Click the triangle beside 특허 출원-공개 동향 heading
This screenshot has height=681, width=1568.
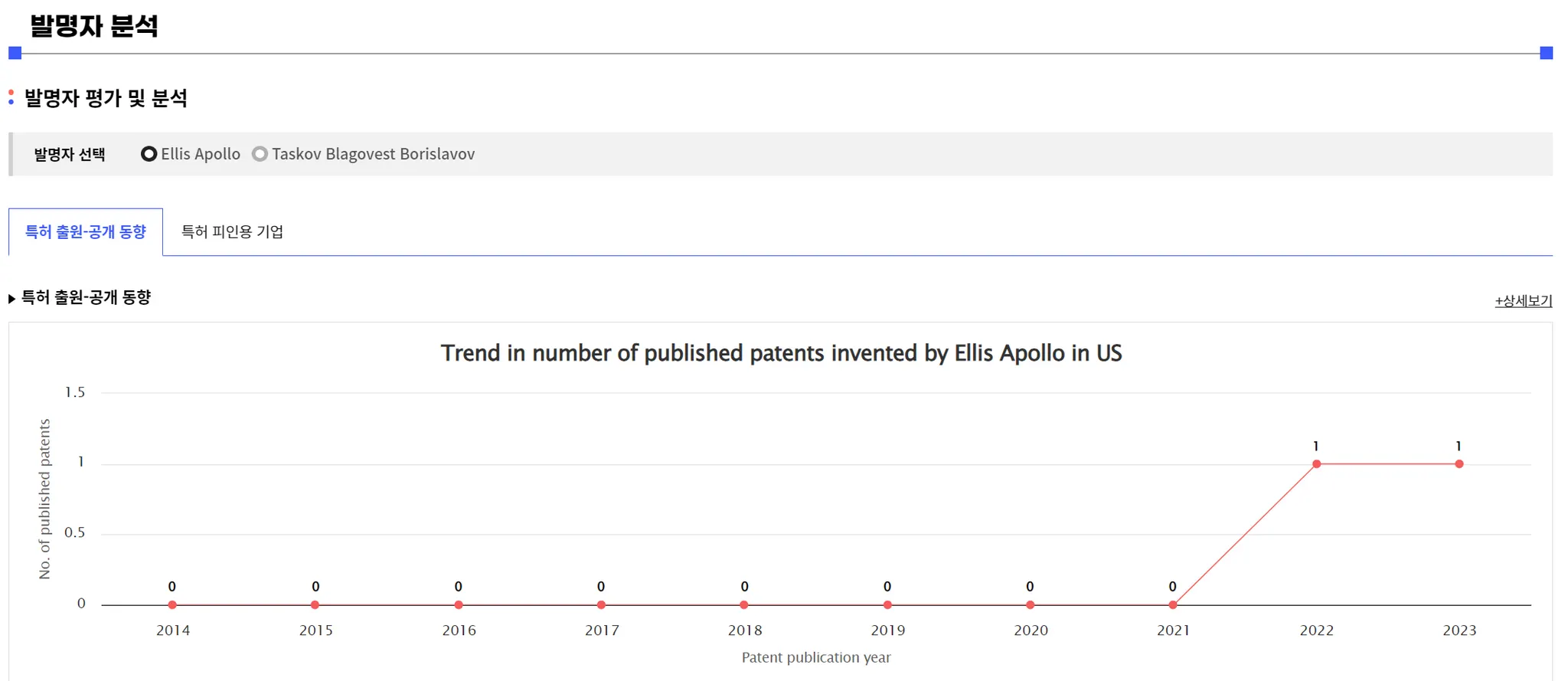[x=12, y=299]
